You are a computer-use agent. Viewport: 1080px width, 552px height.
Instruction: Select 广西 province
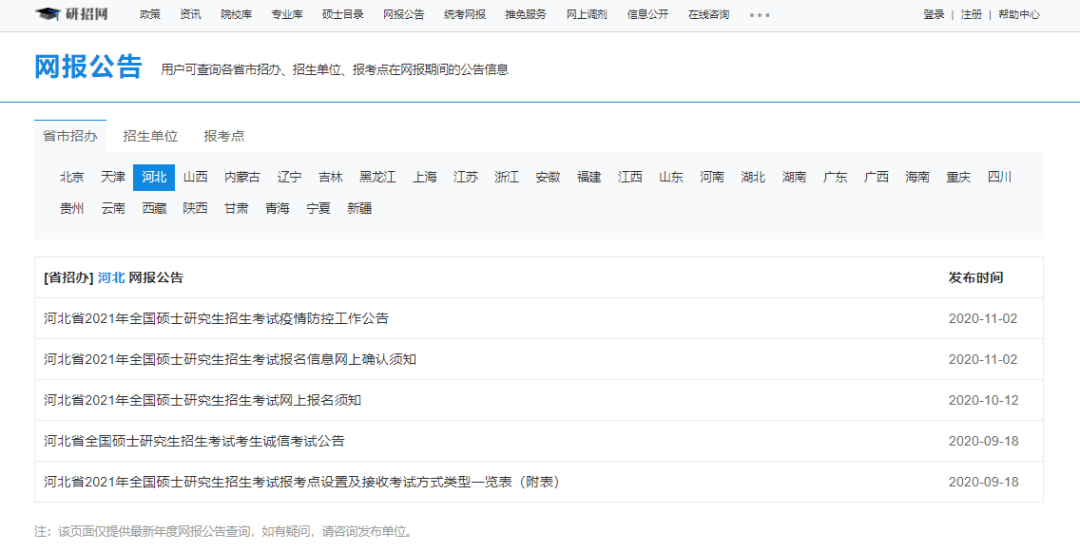877,177
